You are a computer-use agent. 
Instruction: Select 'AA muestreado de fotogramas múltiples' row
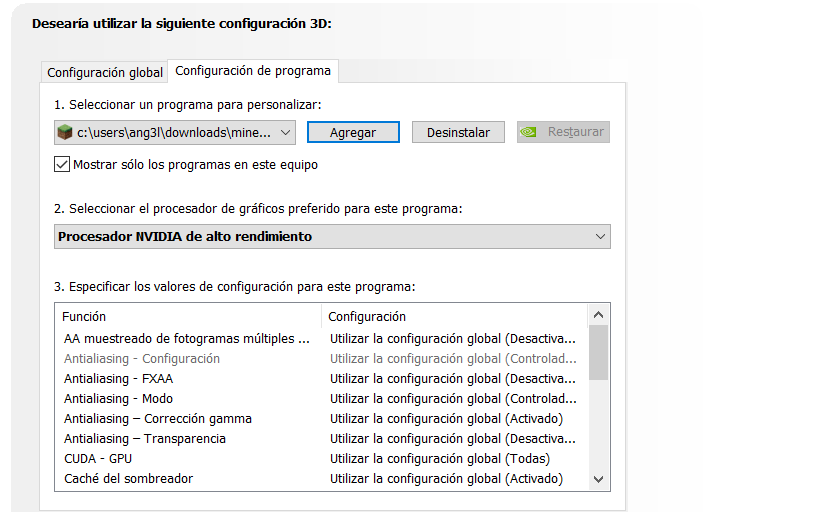click(321, 339)
